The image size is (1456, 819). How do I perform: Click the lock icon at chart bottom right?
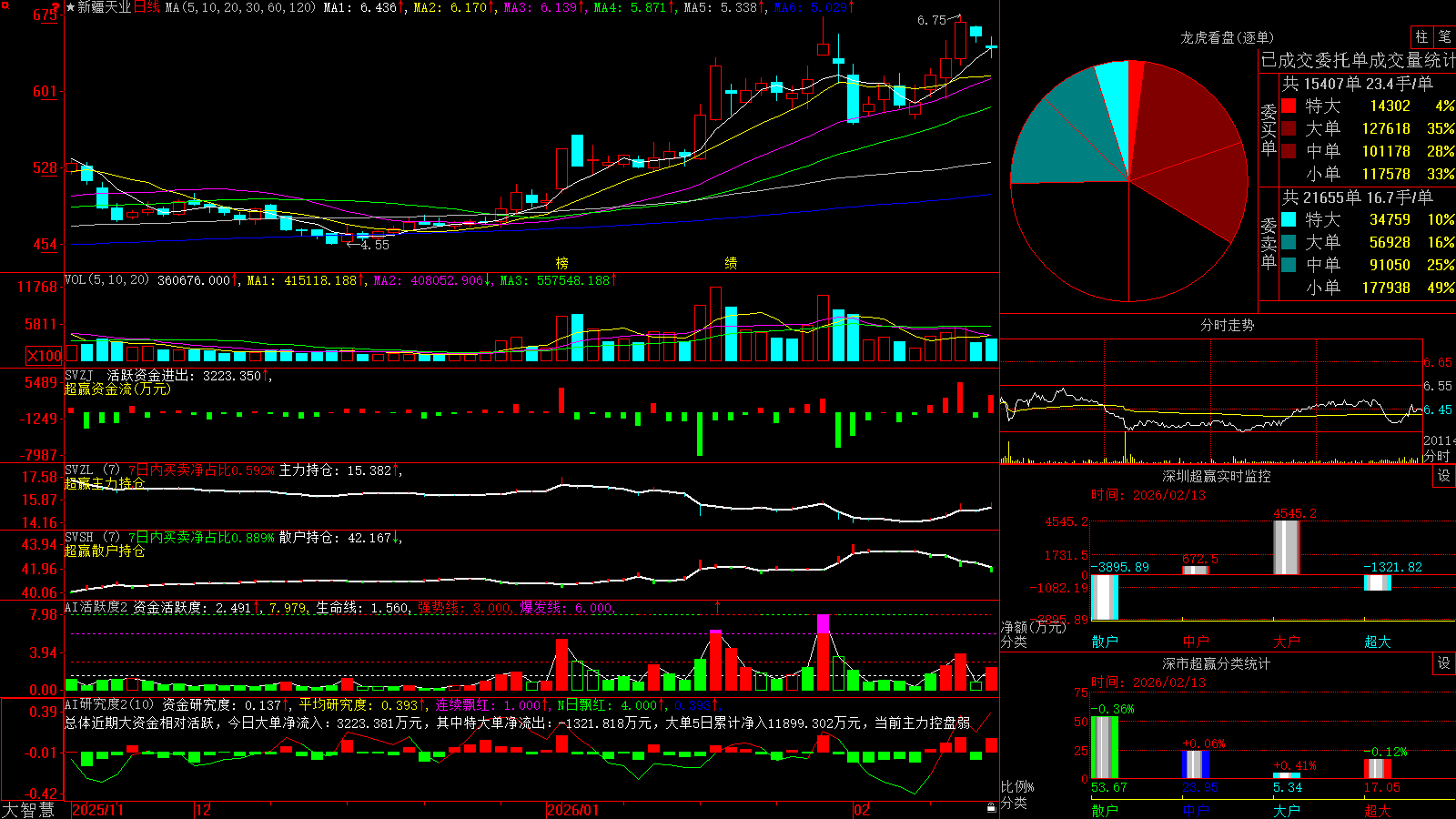(x=991, y=807)
